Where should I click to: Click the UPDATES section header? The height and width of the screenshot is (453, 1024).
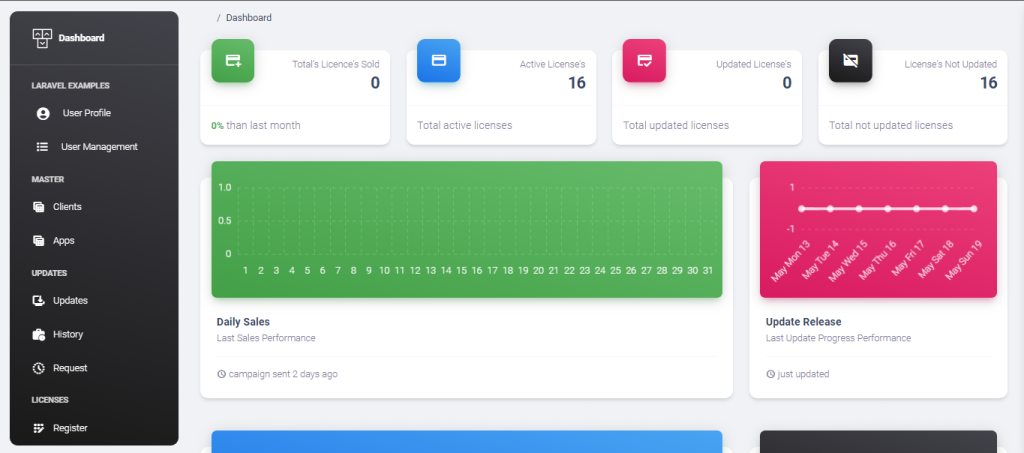(x=49, y=273)
